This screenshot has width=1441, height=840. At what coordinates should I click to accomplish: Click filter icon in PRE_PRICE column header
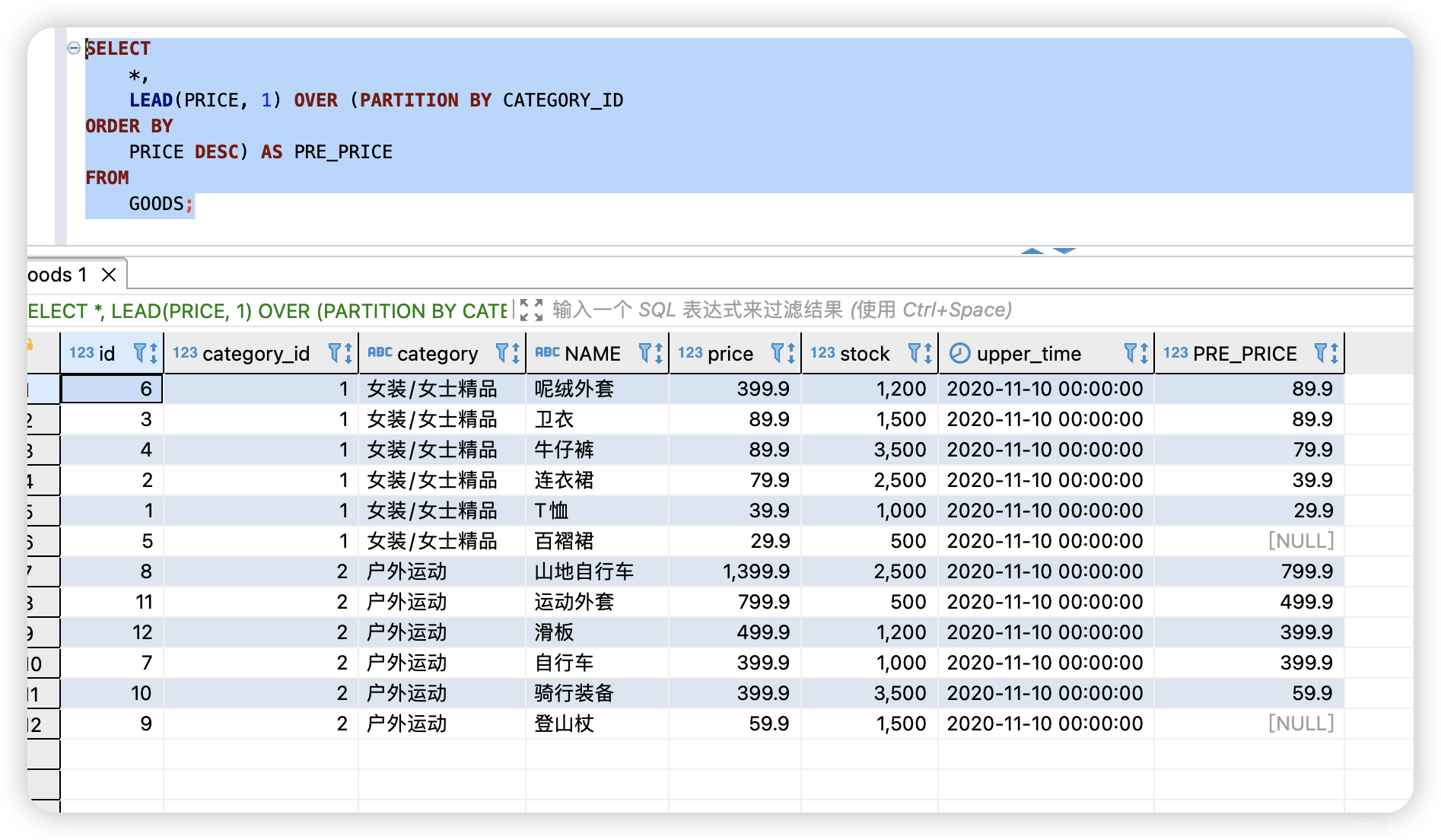click(x=1321, y=353)
